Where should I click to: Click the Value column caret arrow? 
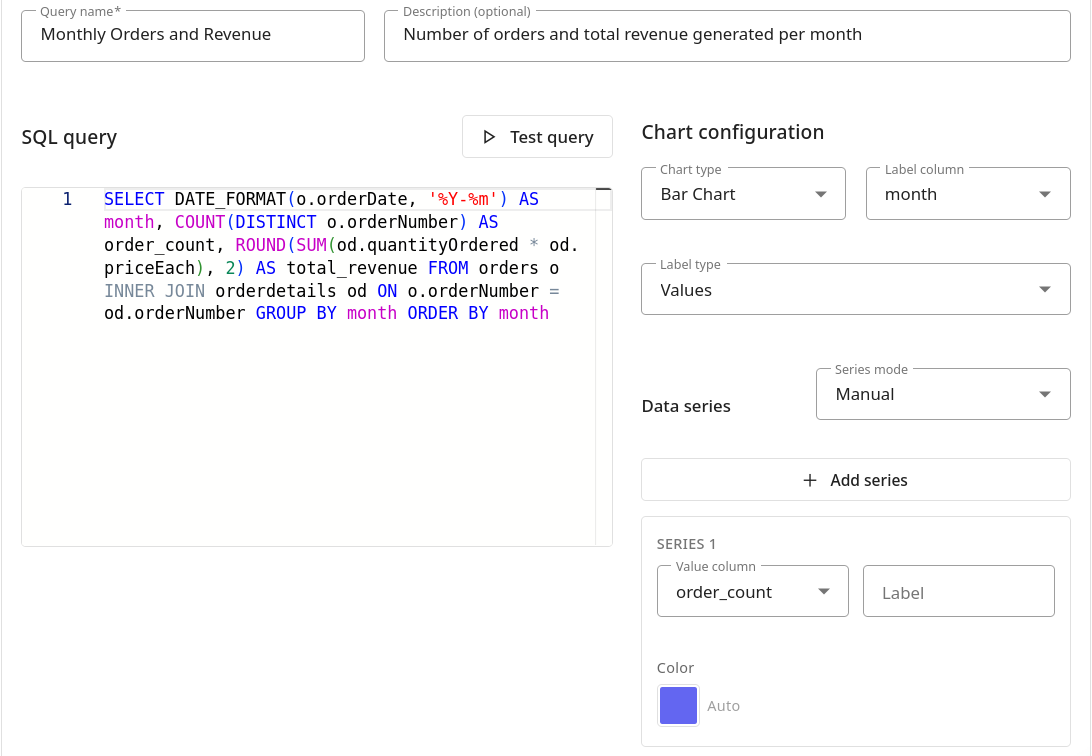click(x=824, y=592)
